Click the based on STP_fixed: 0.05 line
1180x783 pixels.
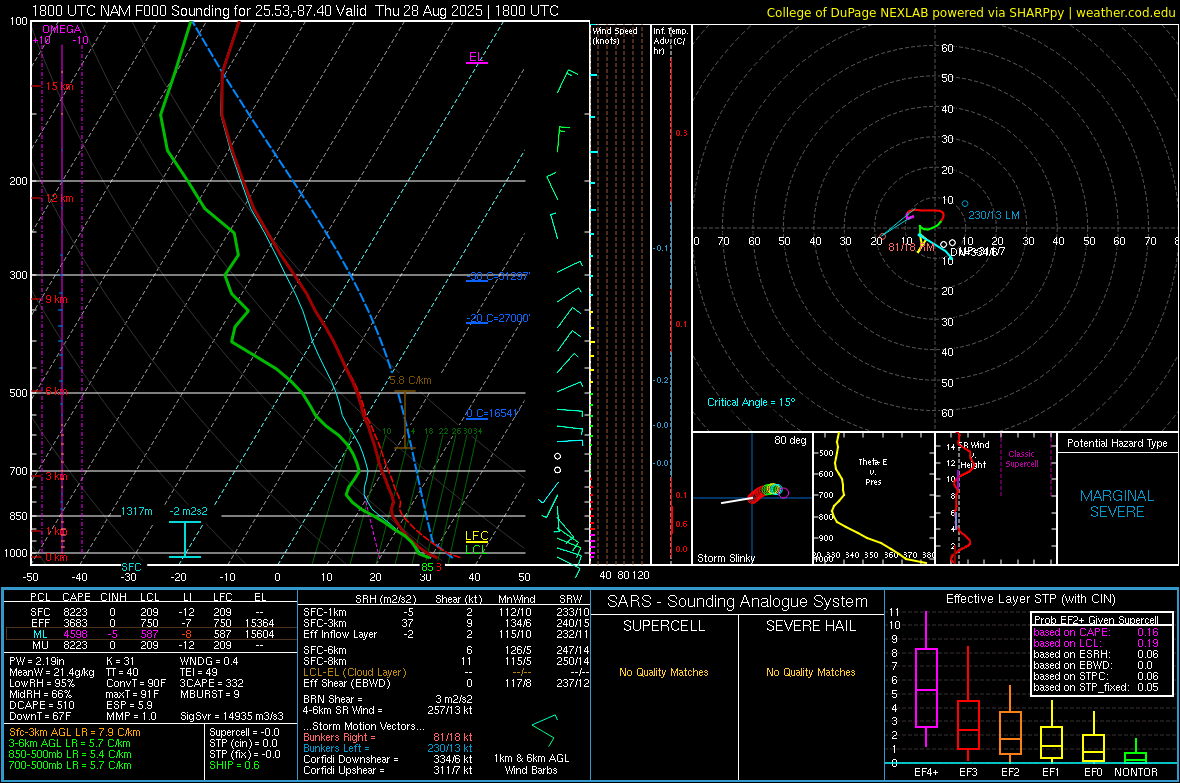coord(1096,687)
